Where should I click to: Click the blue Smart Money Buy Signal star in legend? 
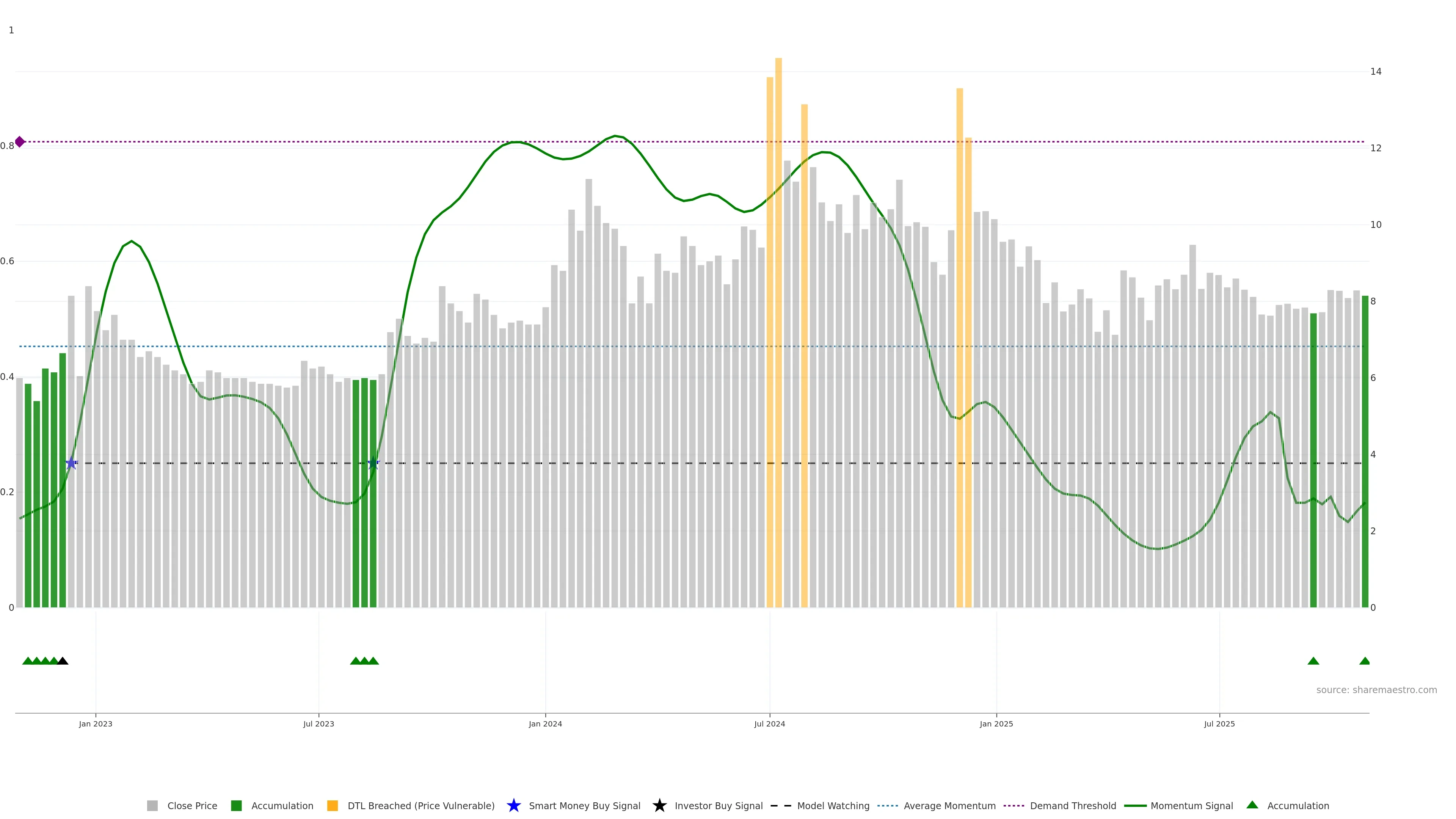(x=513, y=805)
